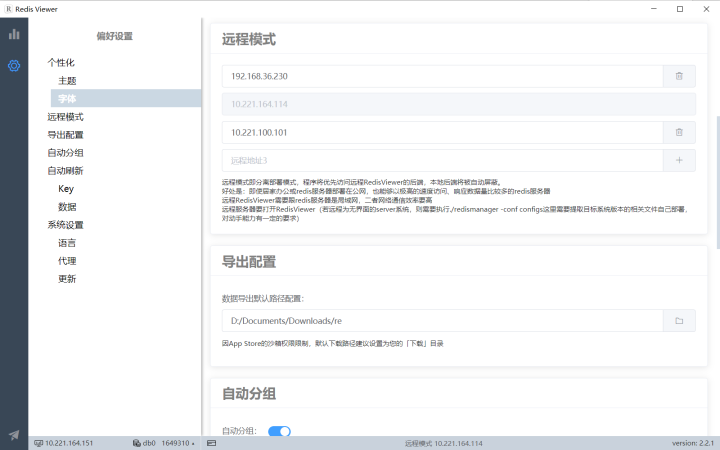
Task: Browse export folder with the folder icon
Action: (679, 321)
